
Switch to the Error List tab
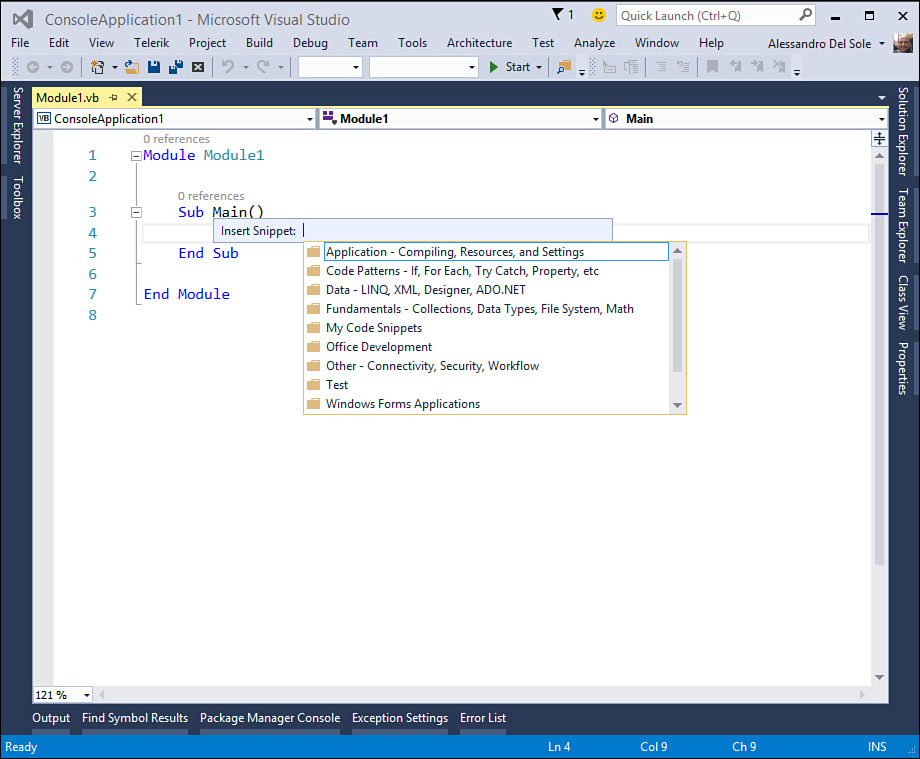point(482,718)
